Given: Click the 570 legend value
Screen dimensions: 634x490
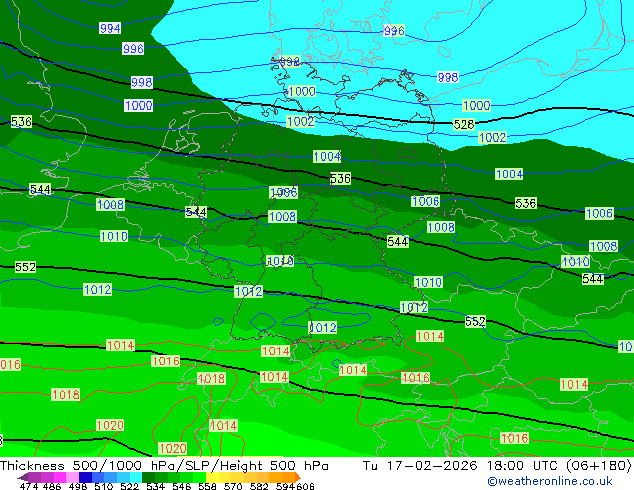Looking at the screenshot, I should pos(233,486).
